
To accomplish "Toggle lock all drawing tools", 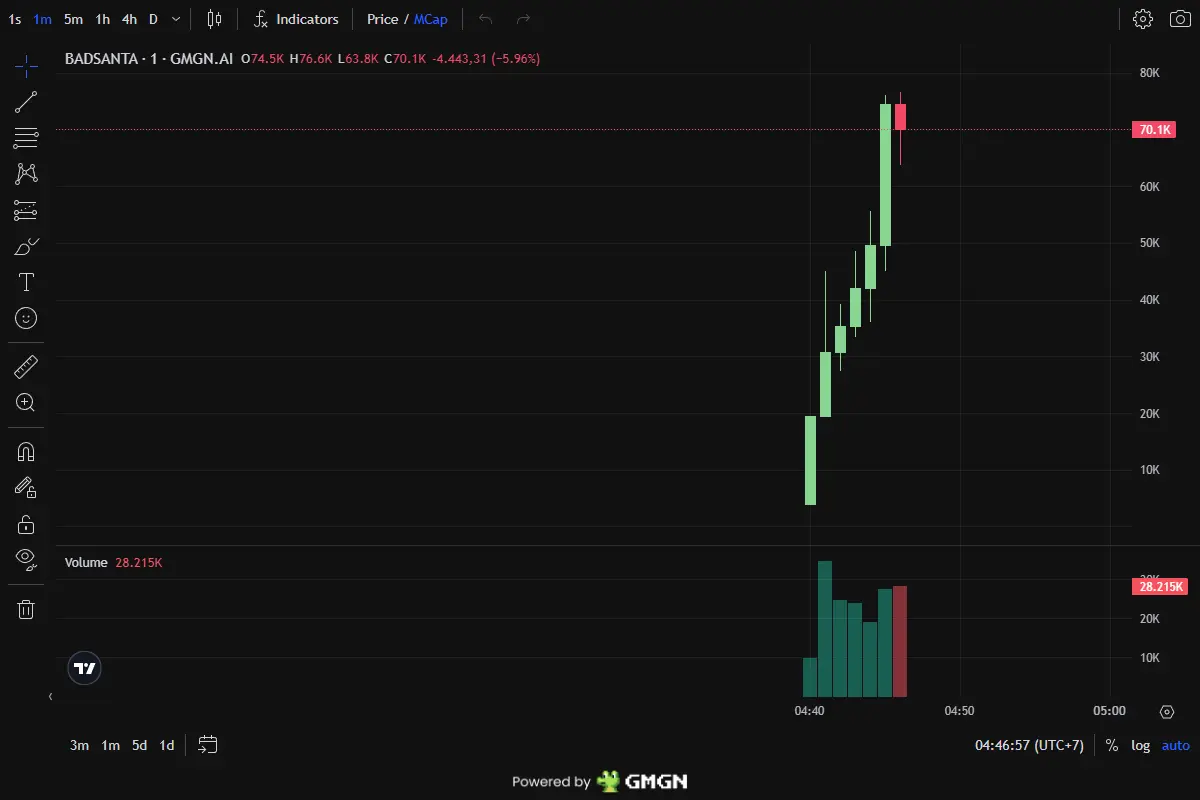I will pyautogui.click(x=26, y=524).
